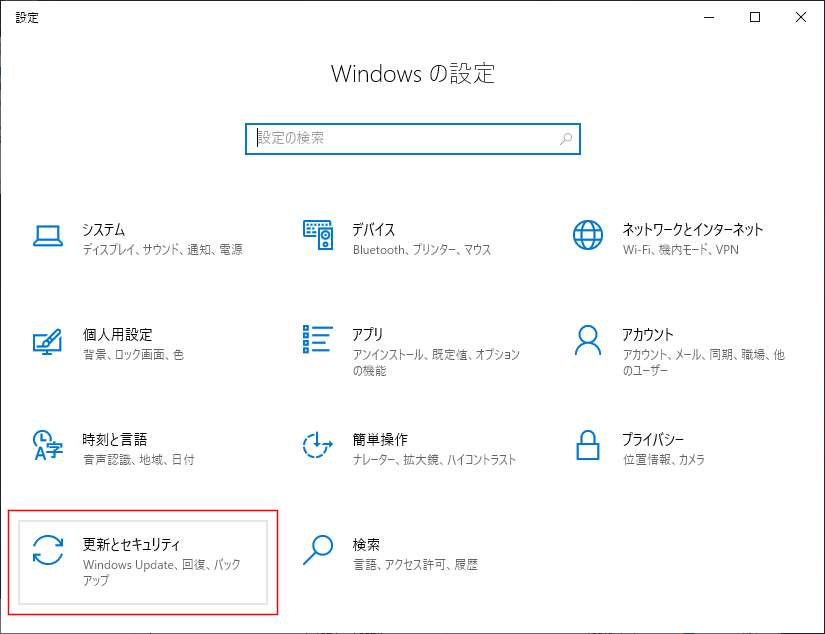Click the text Bluetooth、プリンター、マウス
The image size is (825, 634).
(x=422, y=250)
